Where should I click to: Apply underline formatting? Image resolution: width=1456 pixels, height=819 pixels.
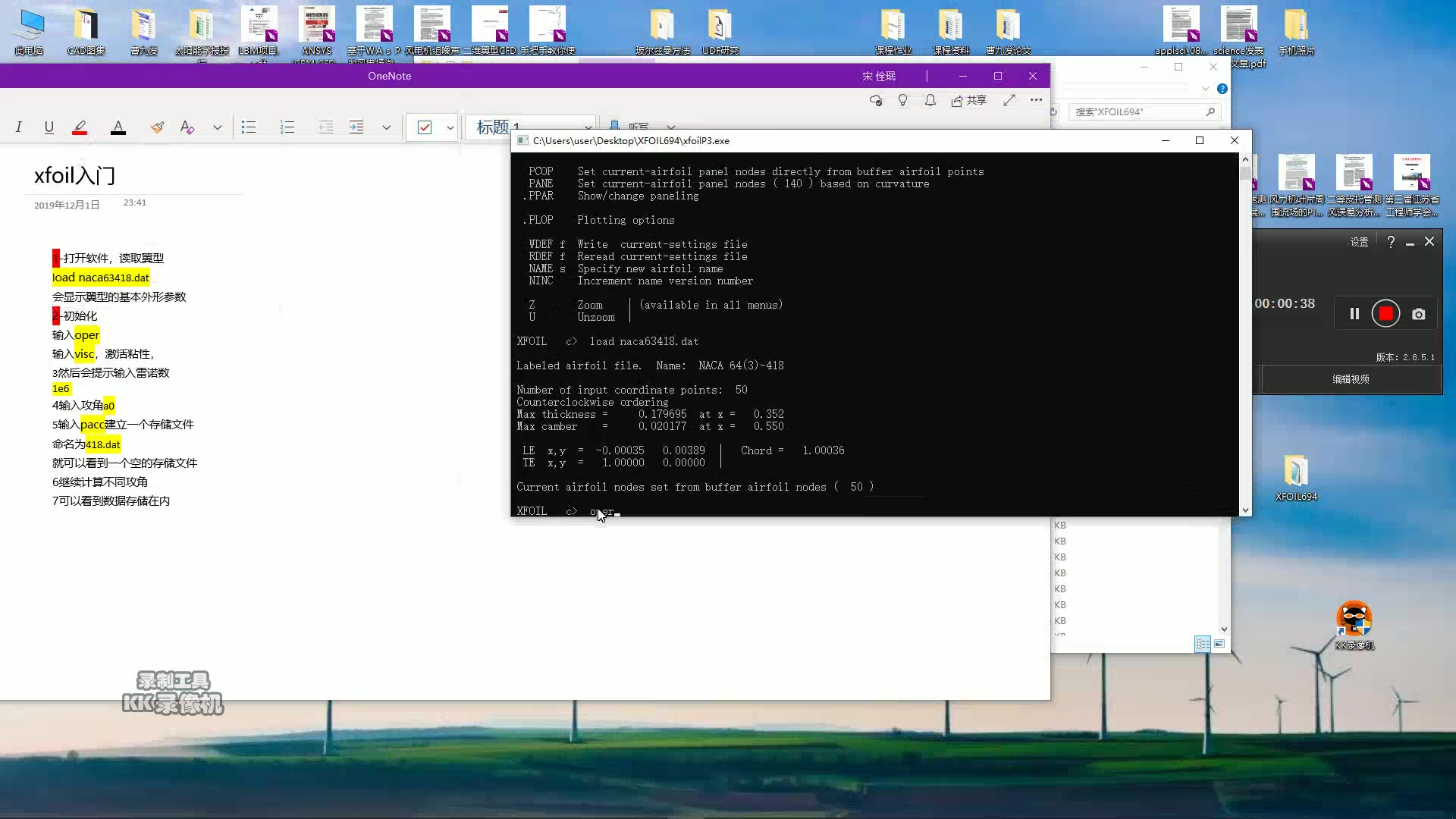point(49,127)
